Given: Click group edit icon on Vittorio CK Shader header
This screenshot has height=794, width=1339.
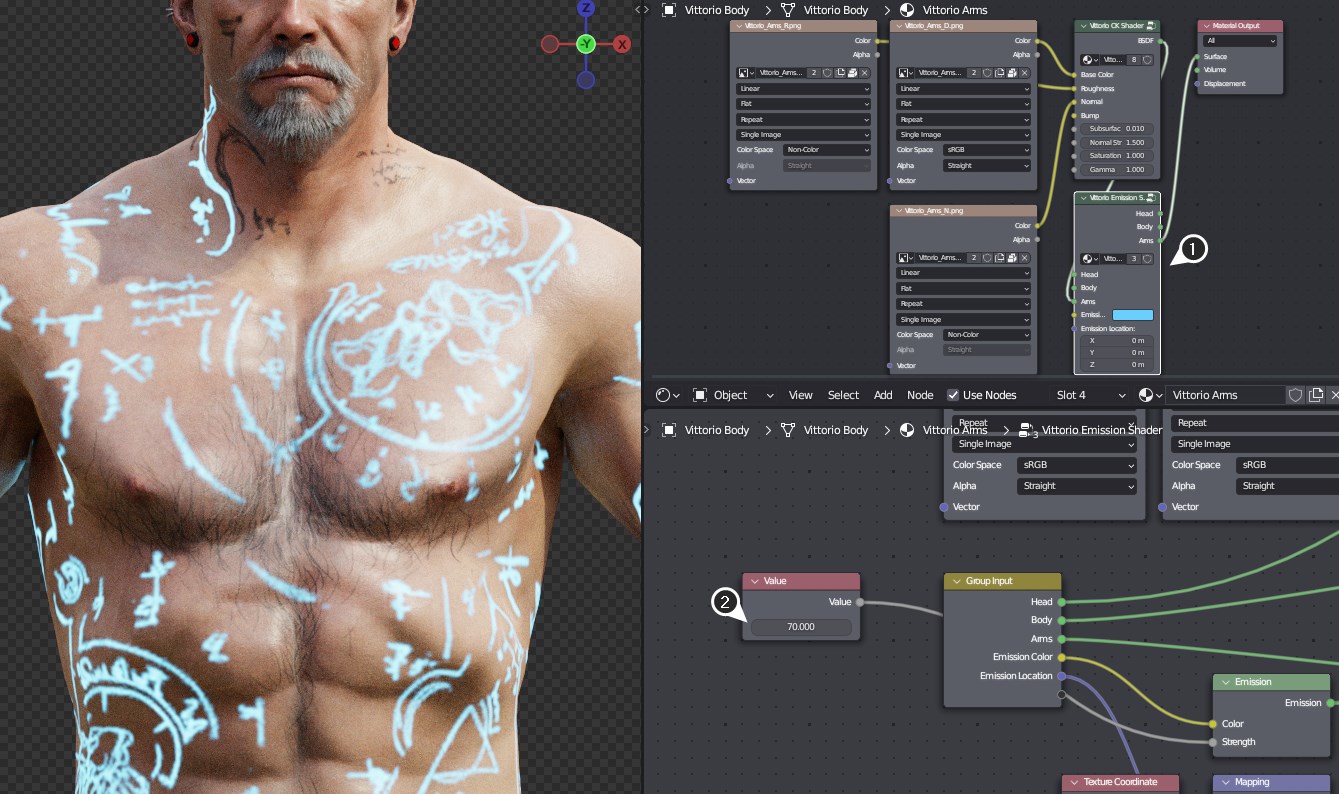Looking at the screenshot, I should tap(1151, 25).
